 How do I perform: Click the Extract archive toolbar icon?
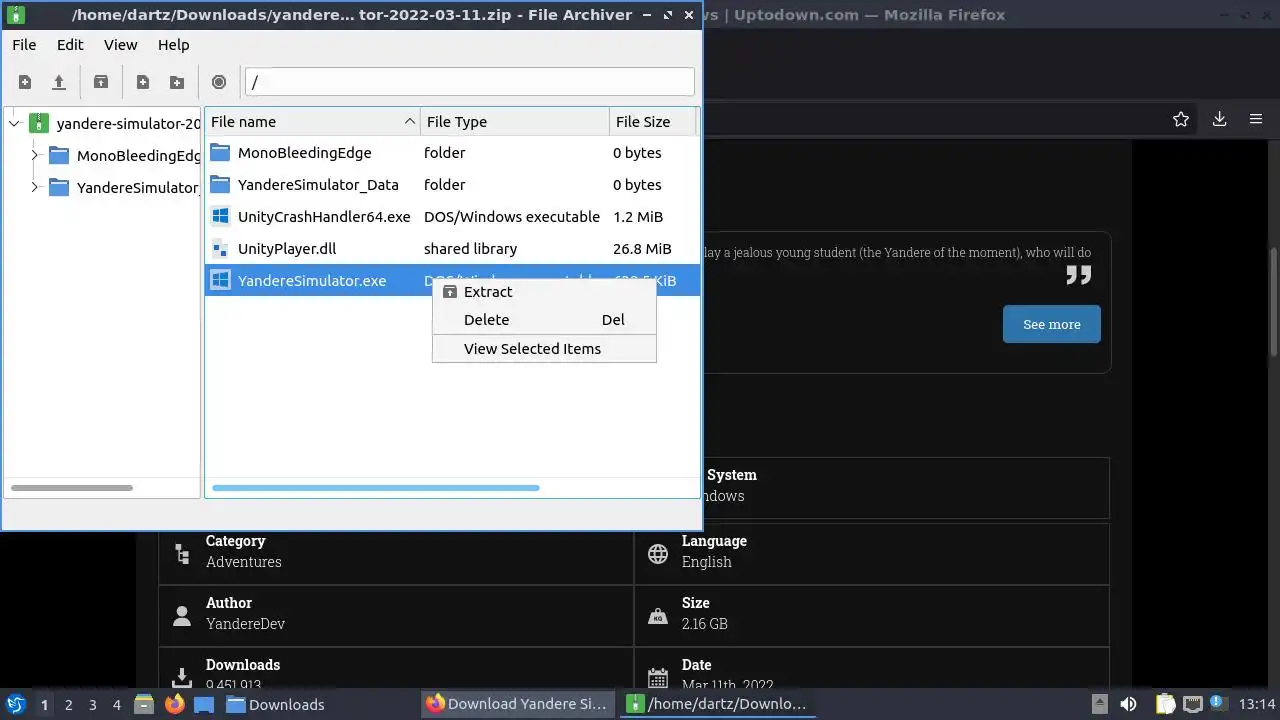101,82
